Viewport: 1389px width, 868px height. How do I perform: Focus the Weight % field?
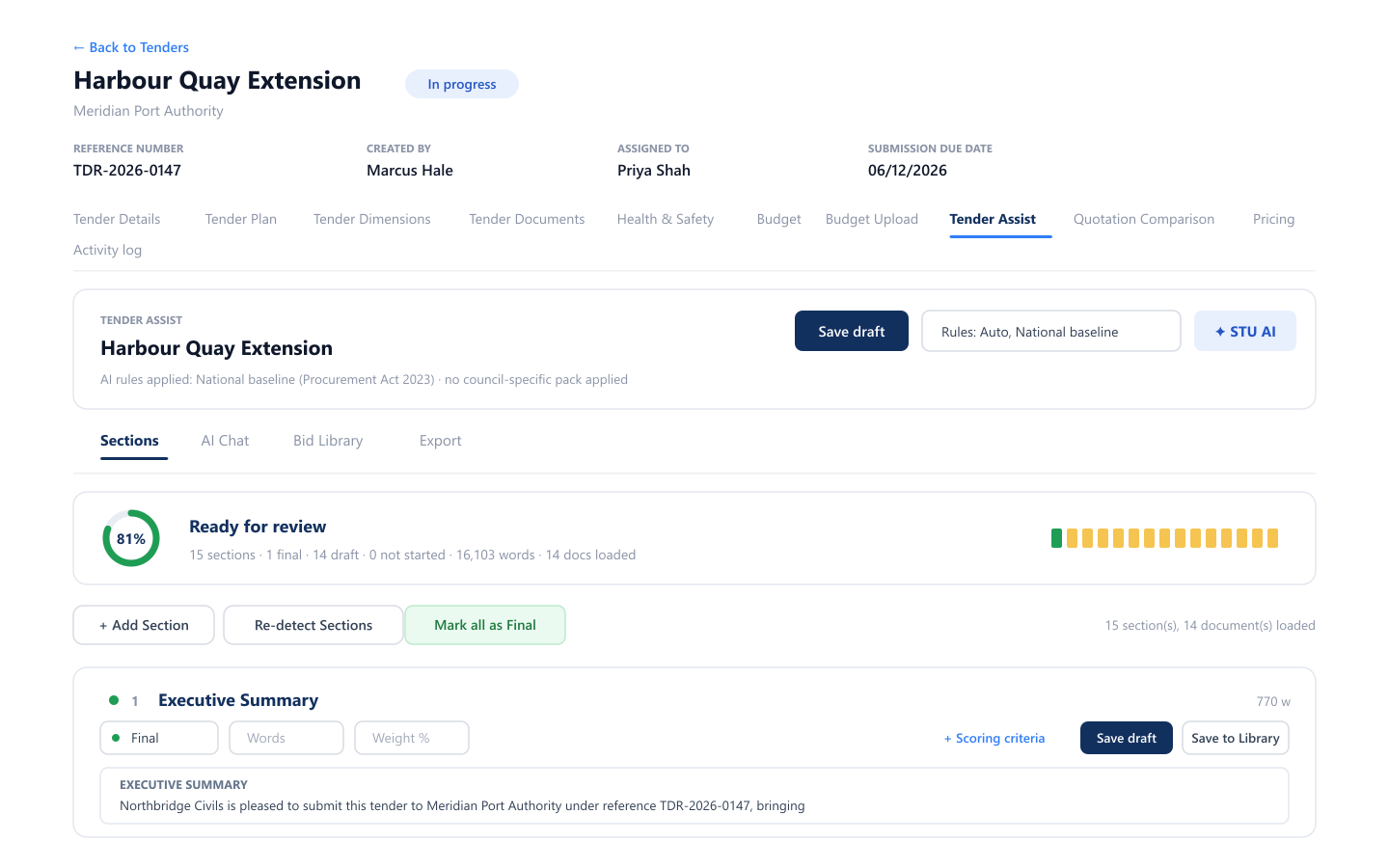412,738
